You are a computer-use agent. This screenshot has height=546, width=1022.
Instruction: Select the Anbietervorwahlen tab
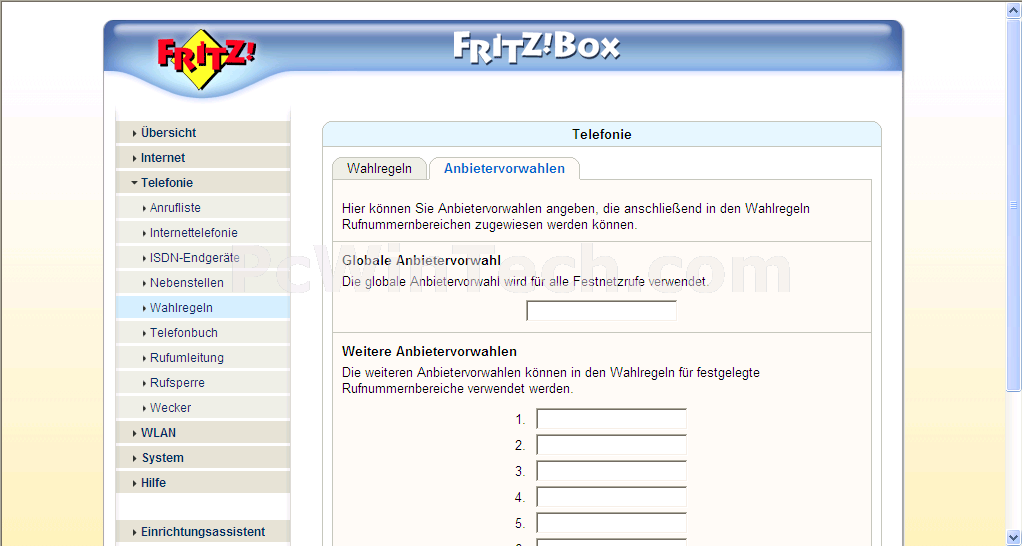(x=504, y=169)
